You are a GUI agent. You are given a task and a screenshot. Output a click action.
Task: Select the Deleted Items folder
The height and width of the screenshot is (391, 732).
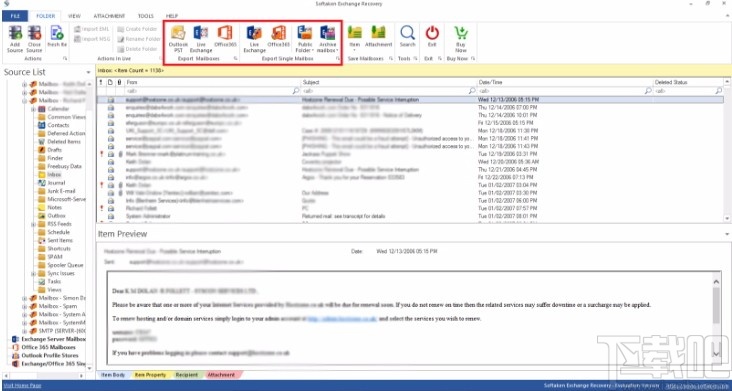point(64,141)
